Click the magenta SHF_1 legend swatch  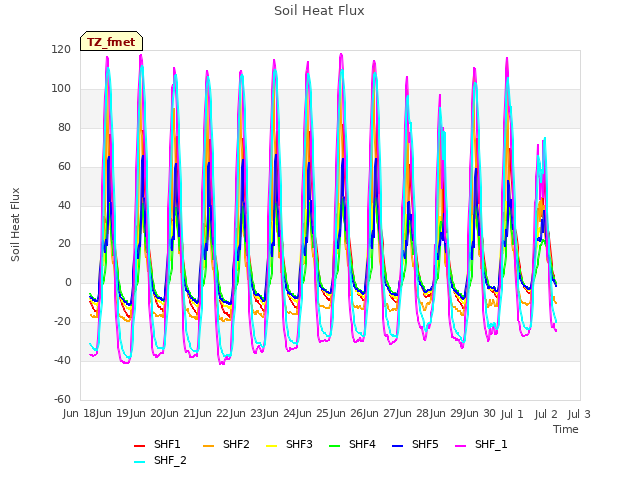(460, 446)
